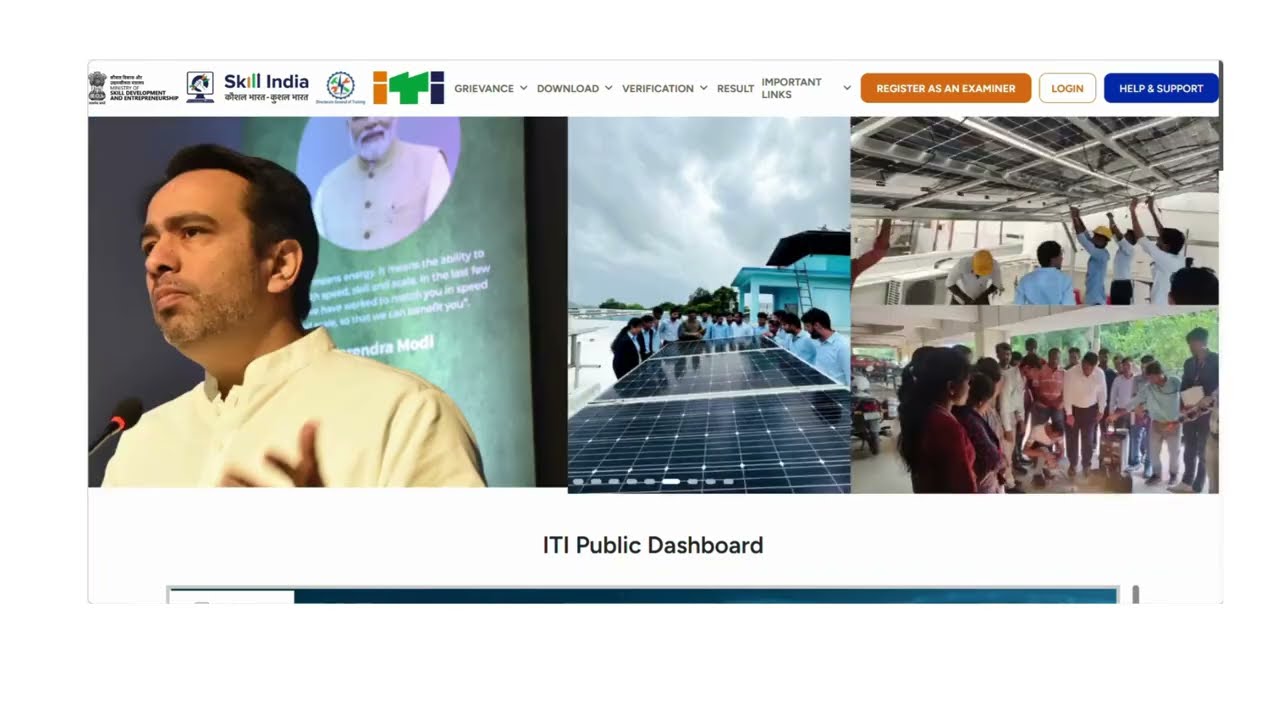This screenshot has height=720, width=1280.
Task: Click the ITI Public Dashboard heading
Action: click(653, 545)
